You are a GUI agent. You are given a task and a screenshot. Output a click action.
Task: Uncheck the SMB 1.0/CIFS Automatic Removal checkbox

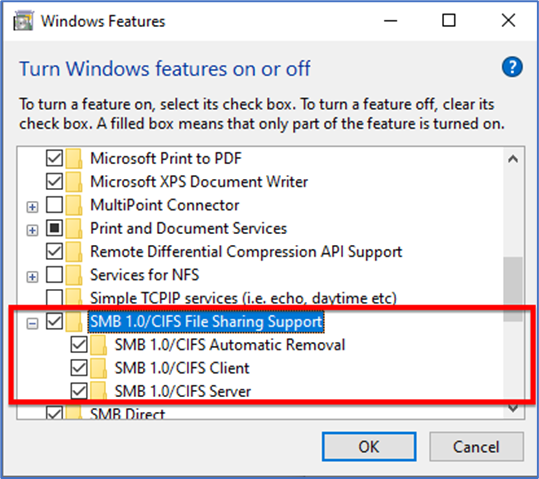(x=79, y=345)
